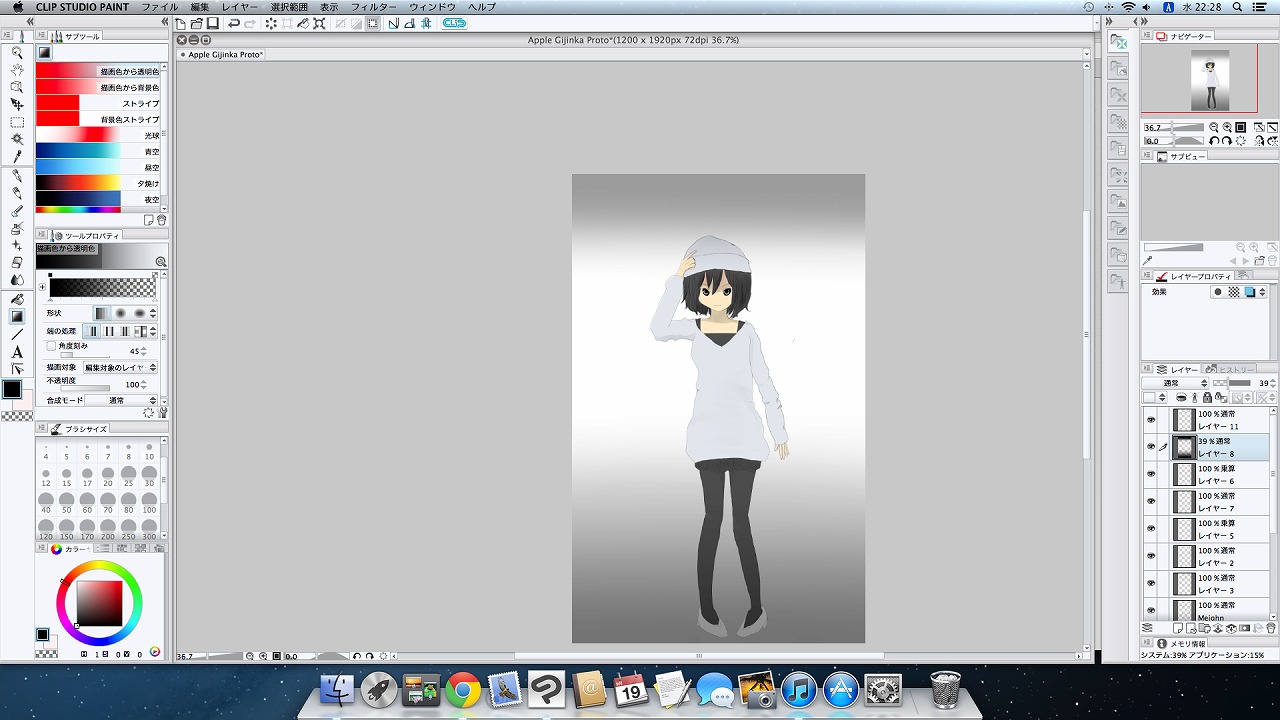Select the straight Line figure tool
The image size is (1280, 720).
[17, 334]
